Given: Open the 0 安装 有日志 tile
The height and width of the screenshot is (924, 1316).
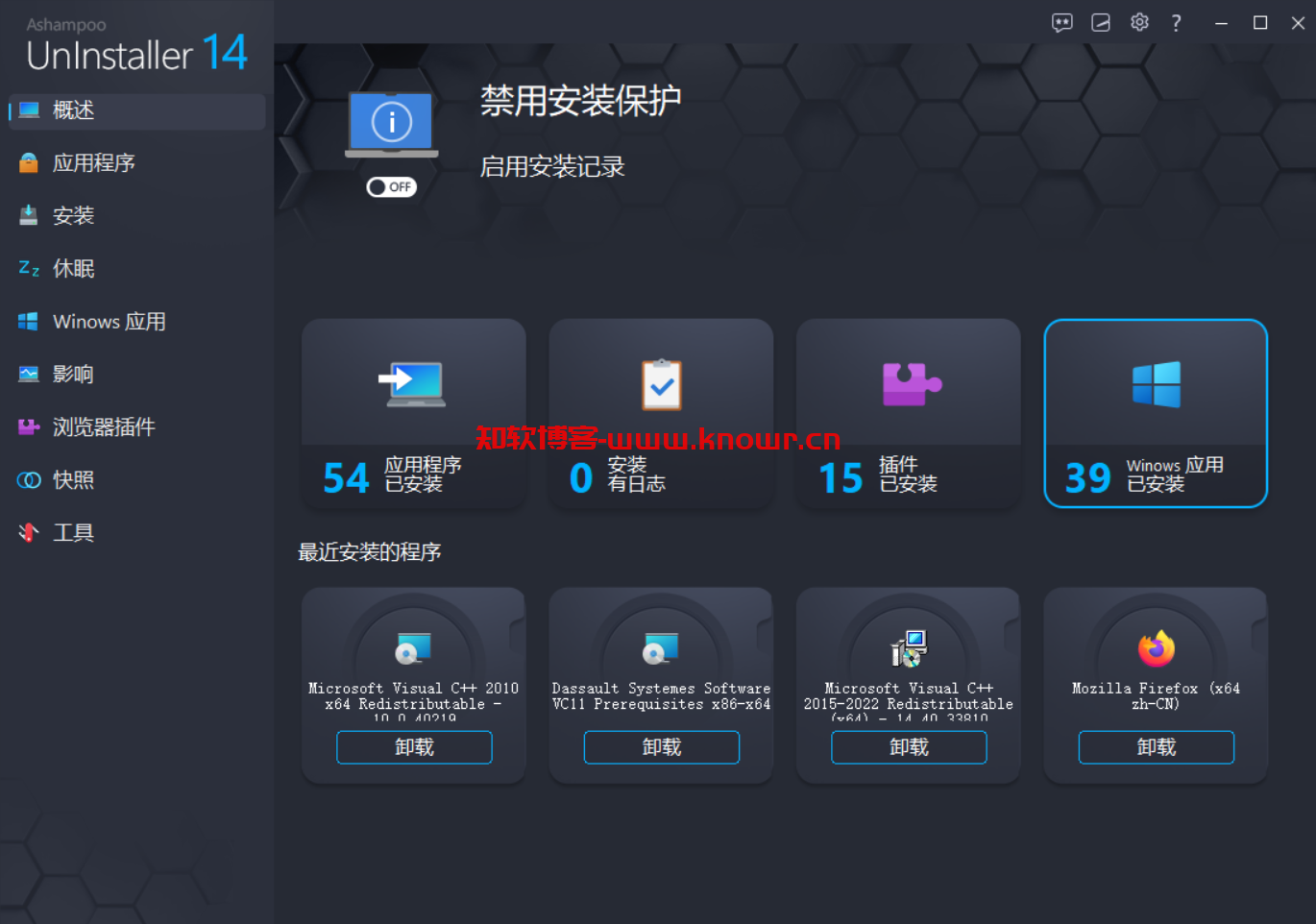Looking at the screenshot, I should 661,413.
